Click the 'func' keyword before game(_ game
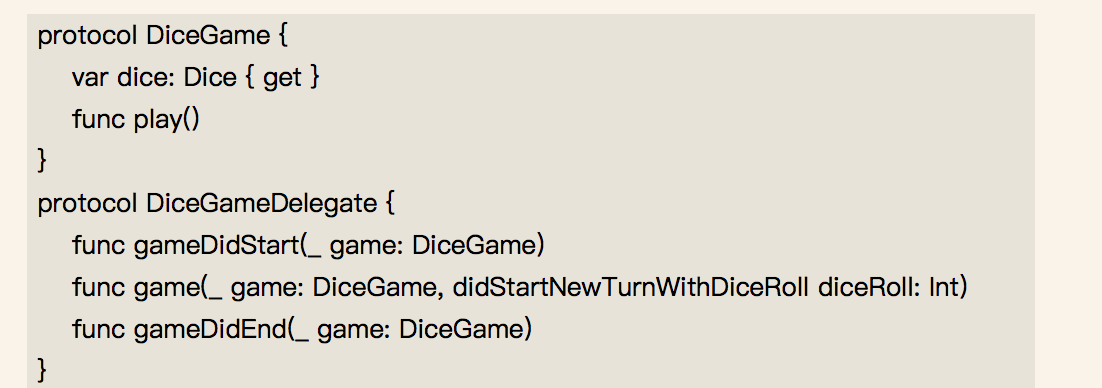 (x=98, y=287)
